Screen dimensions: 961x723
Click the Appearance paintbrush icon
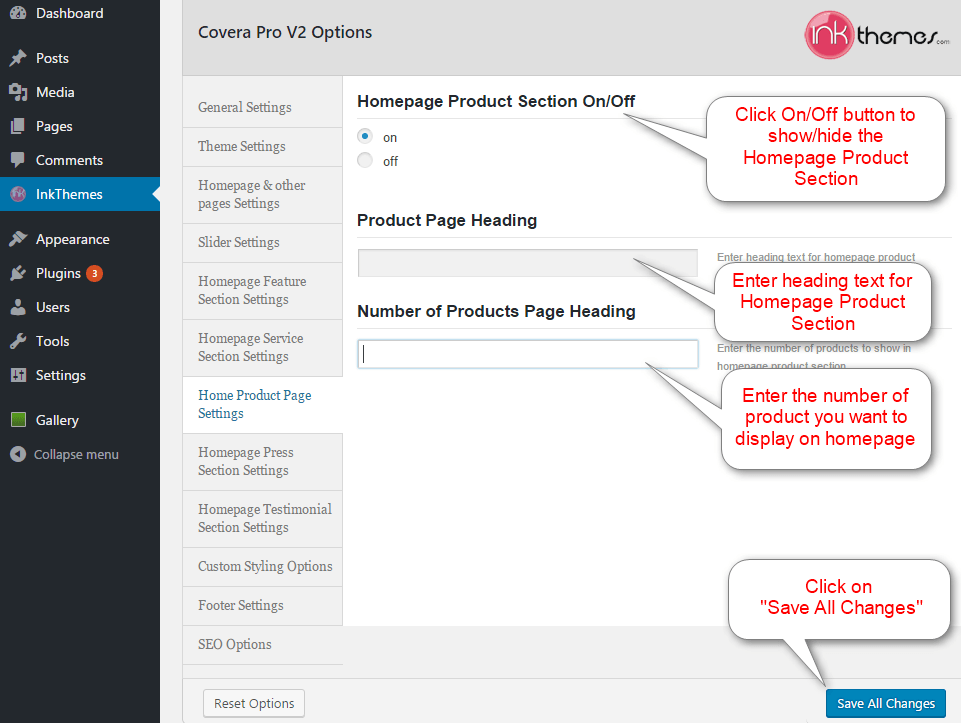pos(18,239)
